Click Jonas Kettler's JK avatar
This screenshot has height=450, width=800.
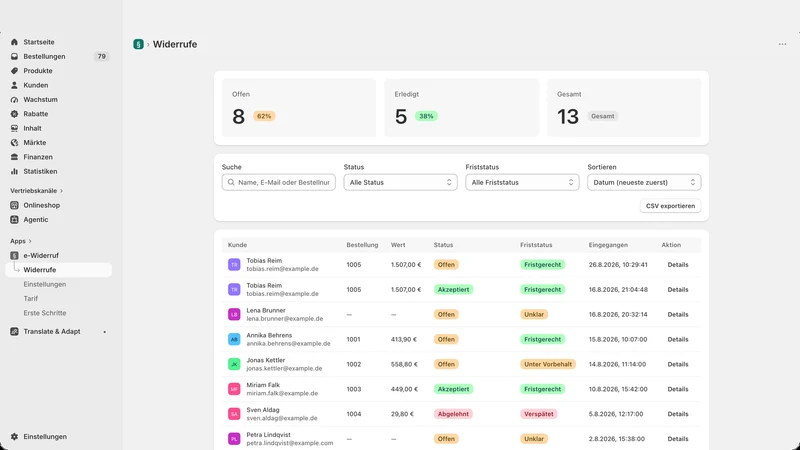tap(234, 364)
